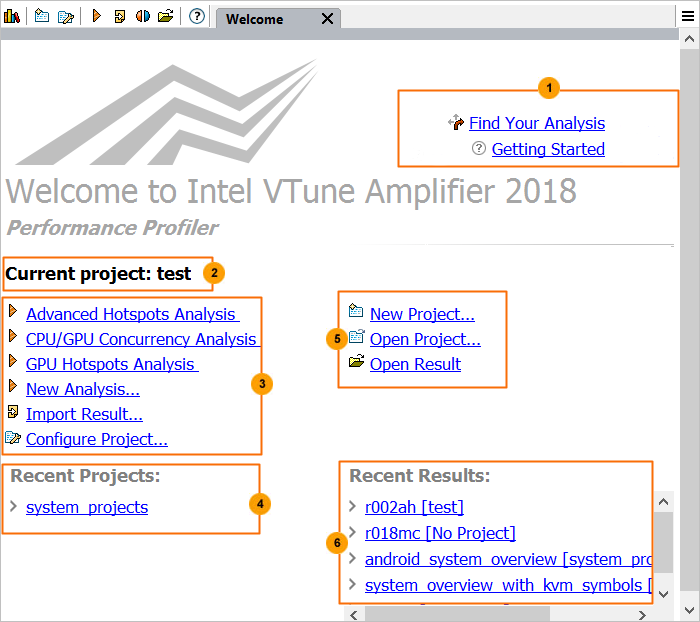700x622 pixels.
Task: Expand the r018mc [No Project] result
Action: [x=353, y=533]
